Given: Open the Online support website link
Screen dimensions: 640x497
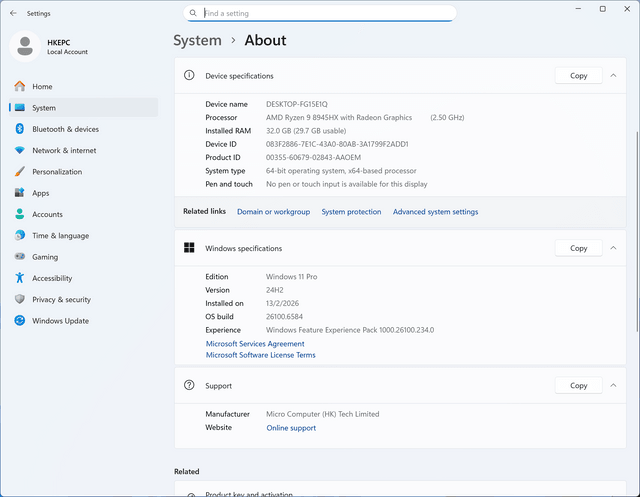Looking at the screenshot, I should pyautogui.click(x=291, y=428).
